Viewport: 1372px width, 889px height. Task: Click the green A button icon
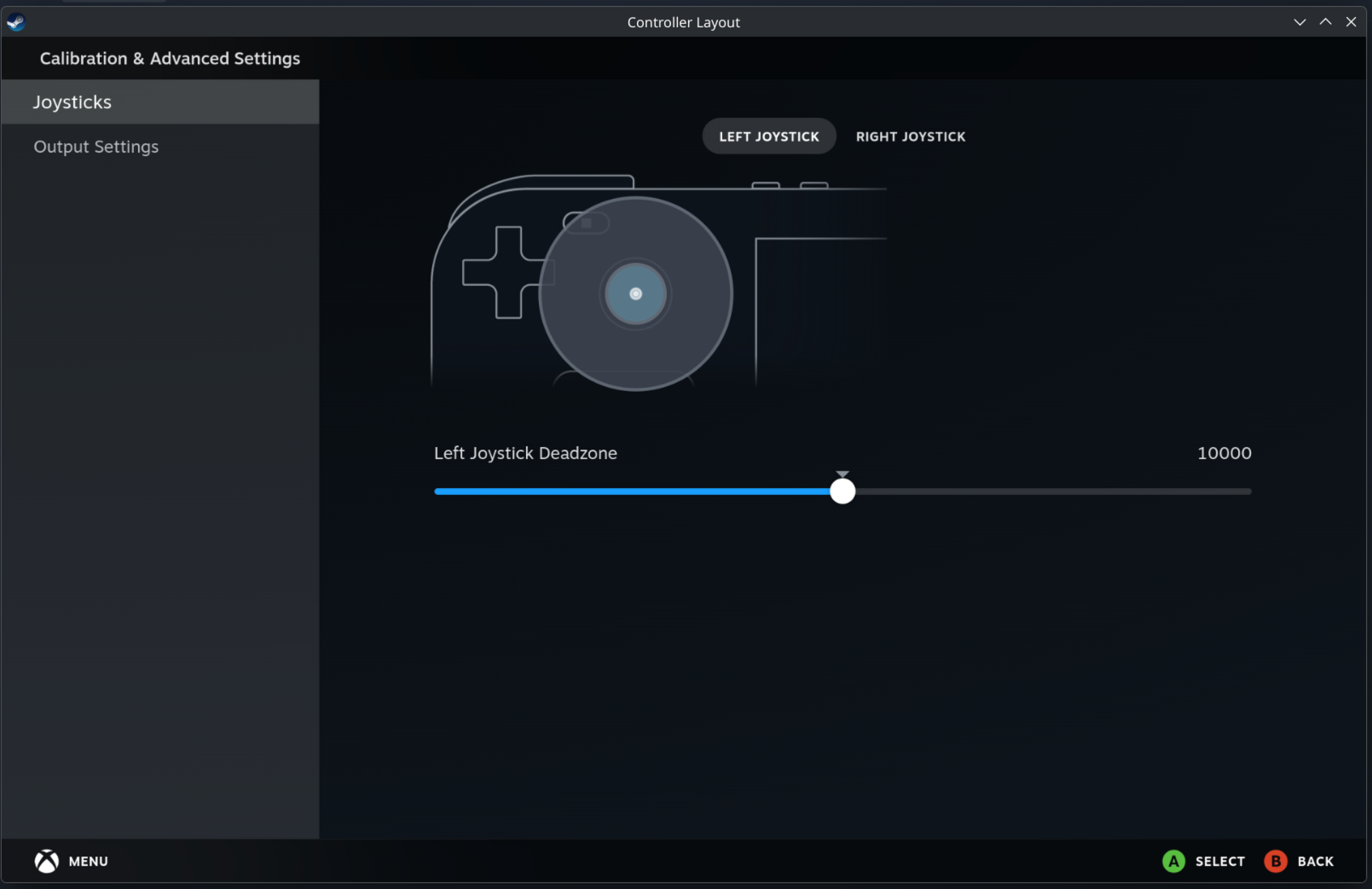tap(1173, 861)
